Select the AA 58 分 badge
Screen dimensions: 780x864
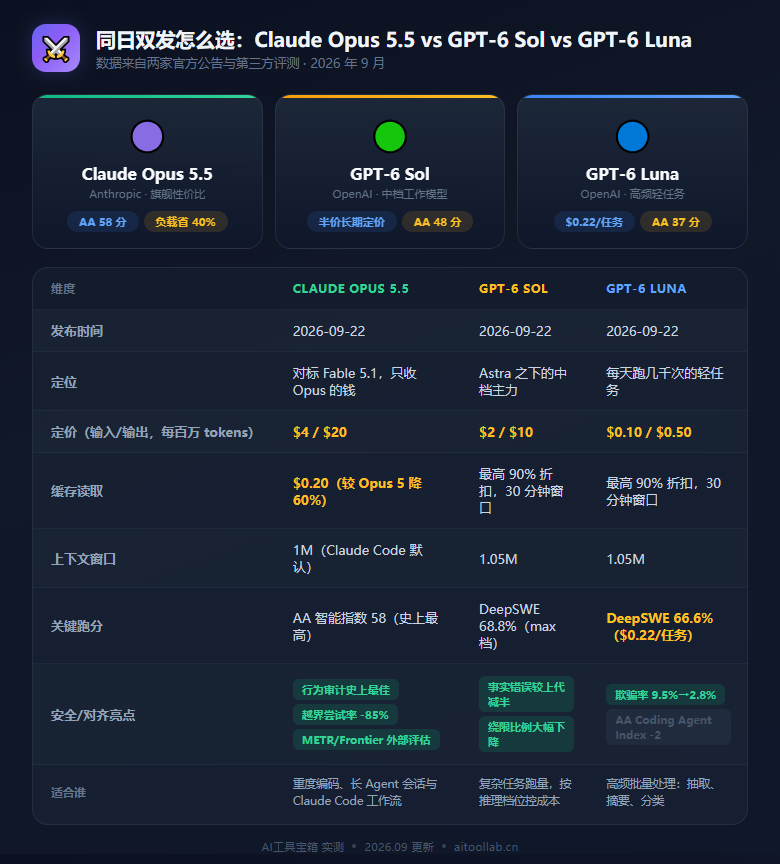pyautogui.click(x=103, y=222)
